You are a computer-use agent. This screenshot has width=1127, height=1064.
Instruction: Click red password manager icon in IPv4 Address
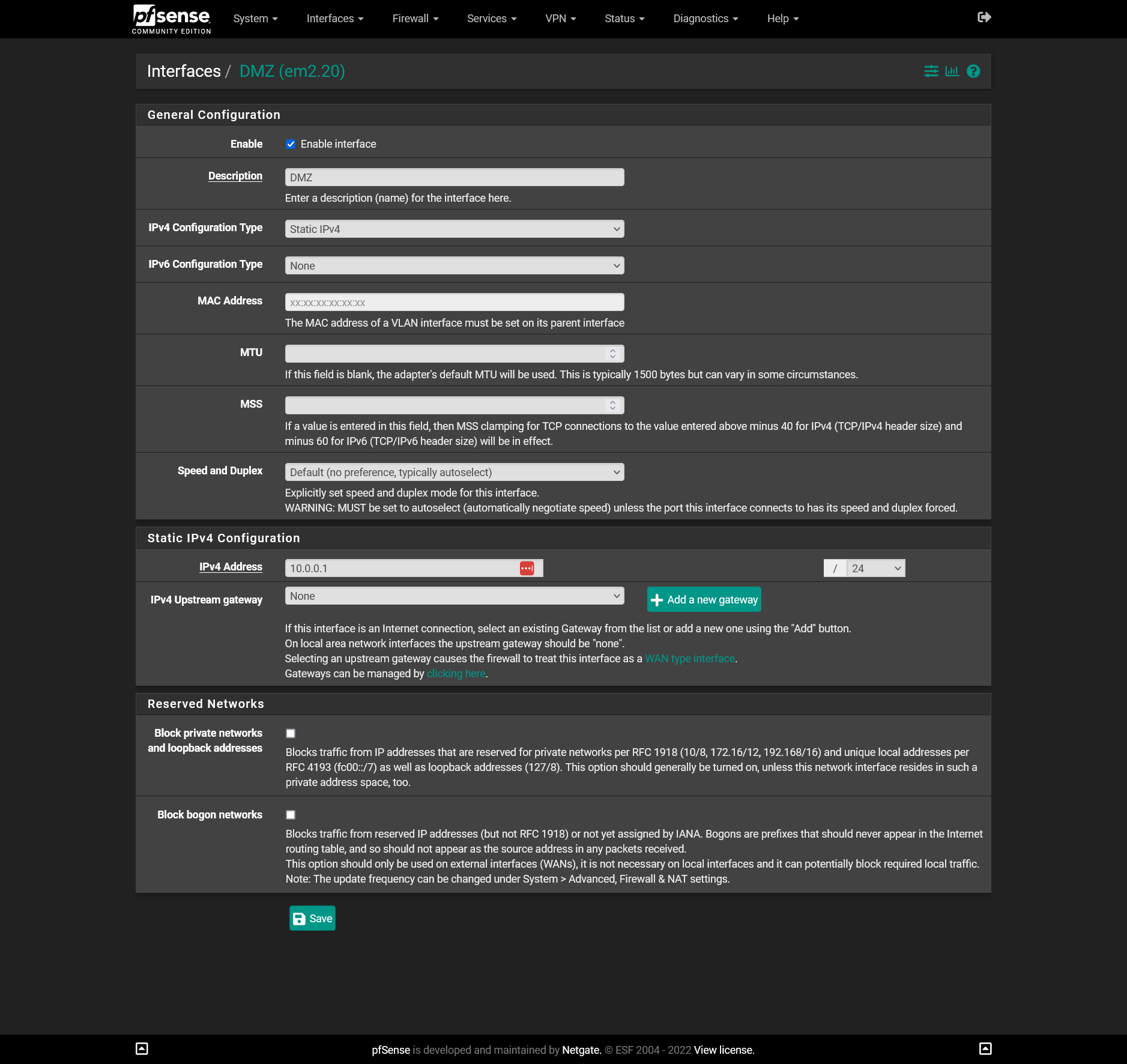(527, 568)
